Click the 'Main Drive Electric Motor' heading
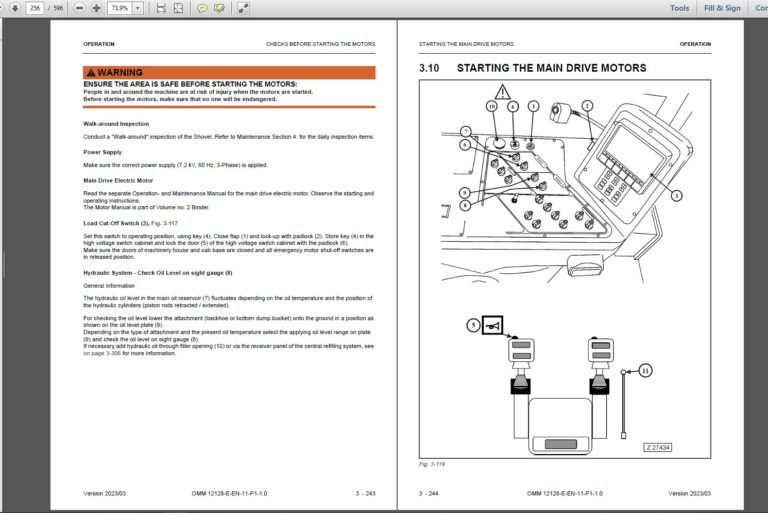 [118, 181]
